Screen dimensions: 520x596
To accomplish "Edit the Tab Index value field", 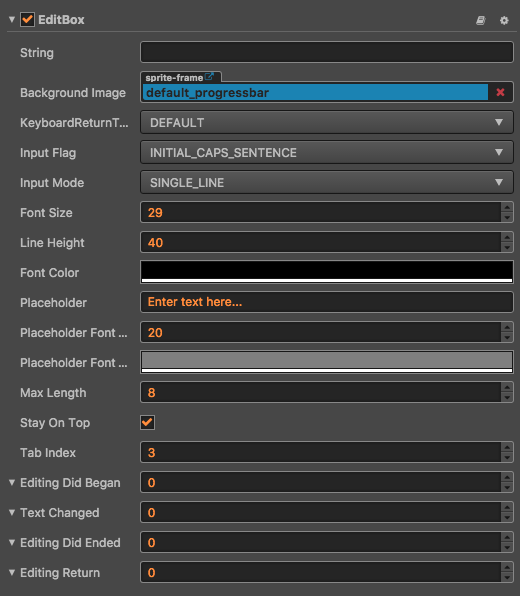I will coord(320,452).
